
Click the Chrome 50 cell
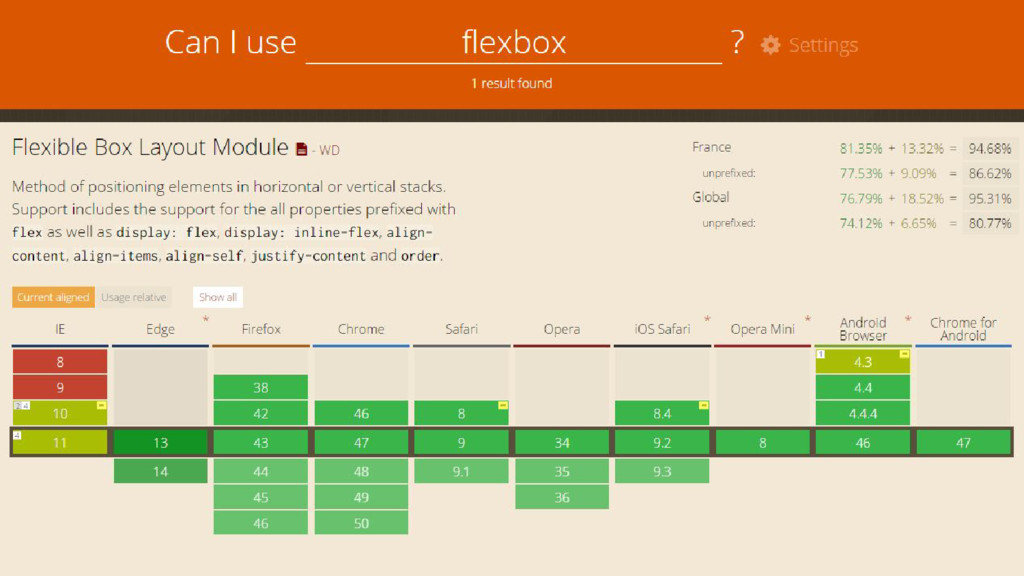point(361,523)
